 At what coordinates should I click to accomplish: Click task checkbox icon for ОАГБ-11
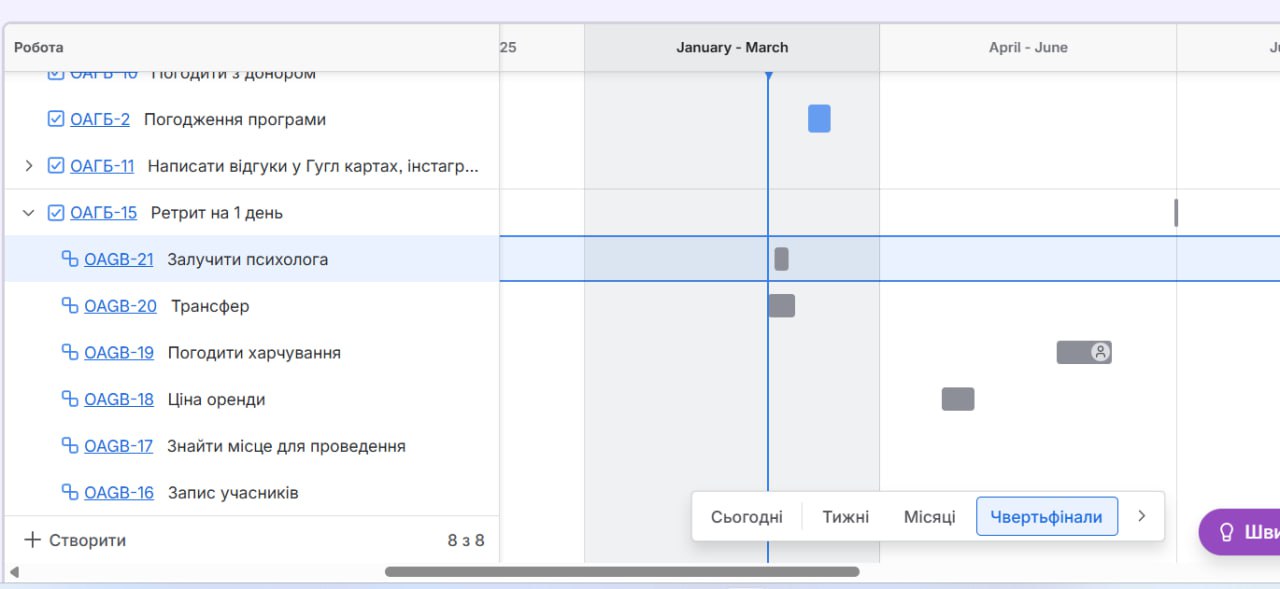(56, 166)
